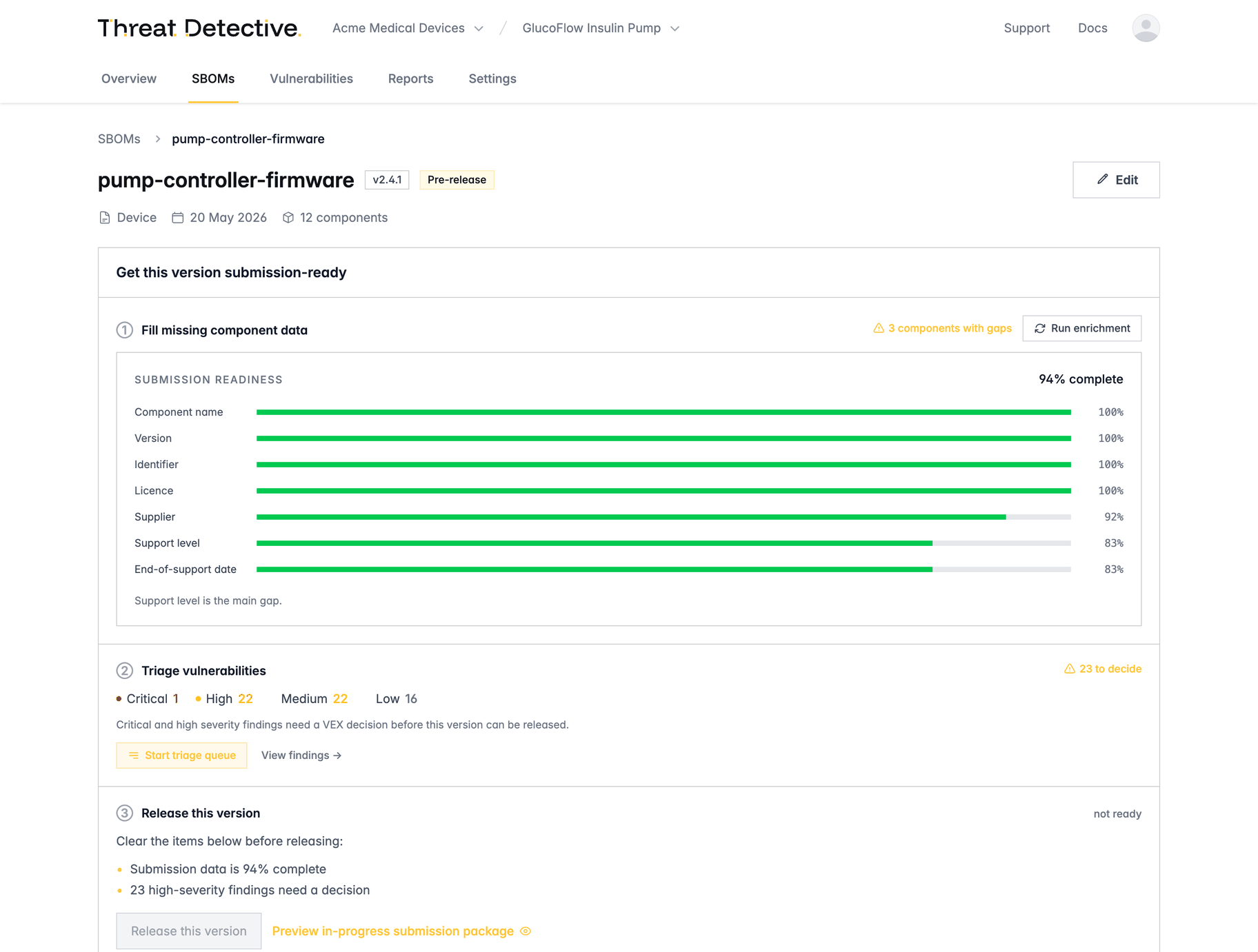Image resolution: width=1258 pixels, height=952 pixels.
Task: Switch to the Vulnerabilities tab
Action: tap(311, 79)
